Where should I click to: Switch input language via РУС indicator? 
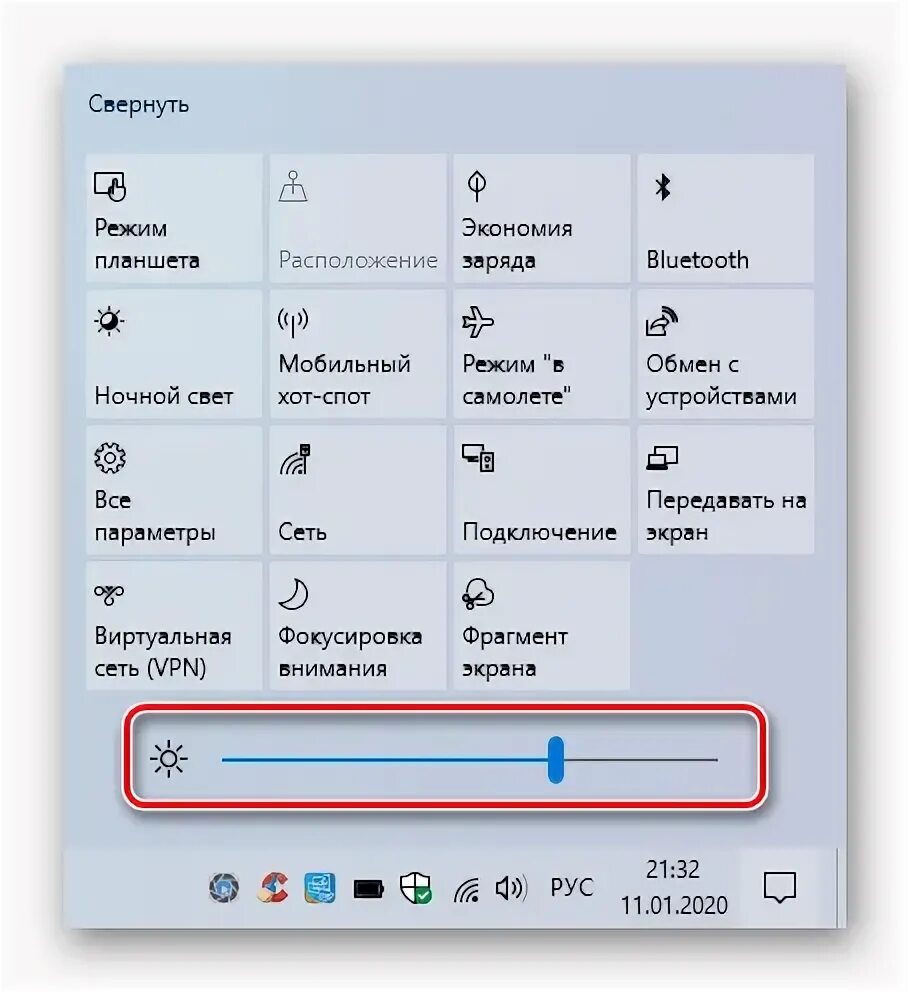tap(572, 888)
